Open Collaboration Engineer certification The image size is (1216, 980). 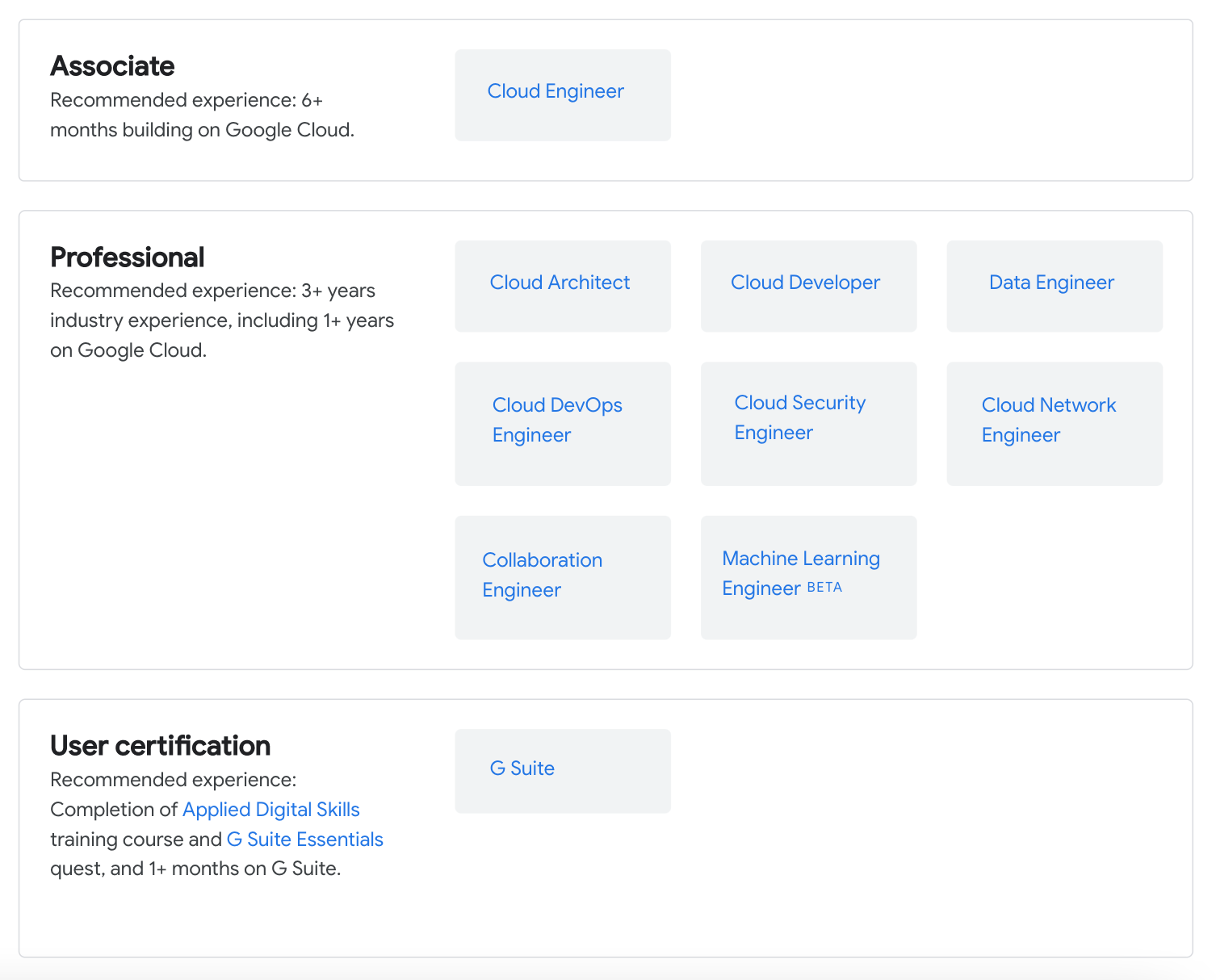[563, 577]
